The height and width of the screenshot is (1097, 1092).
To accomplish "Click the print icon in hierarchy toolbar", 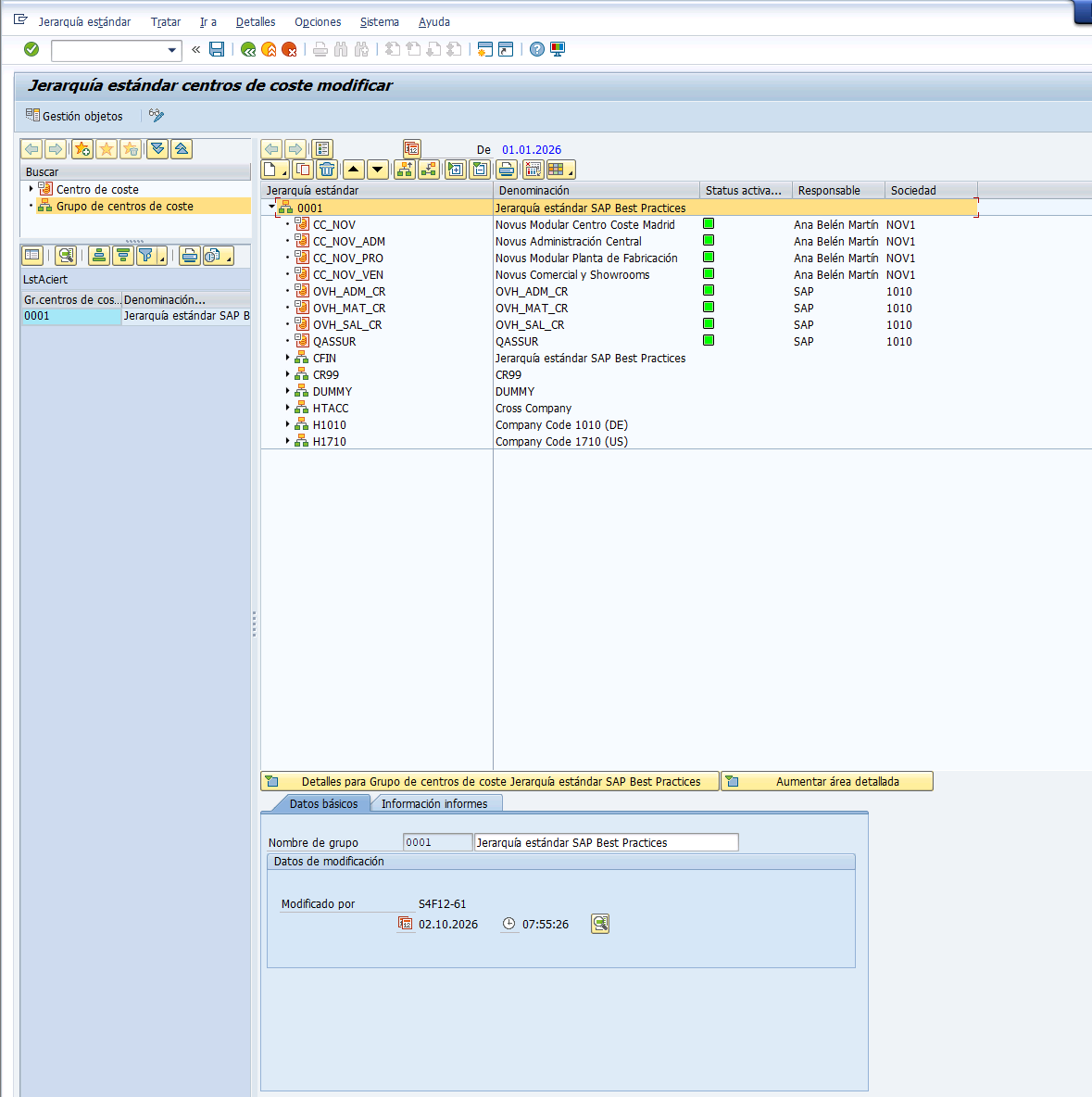I will [507, 170].
